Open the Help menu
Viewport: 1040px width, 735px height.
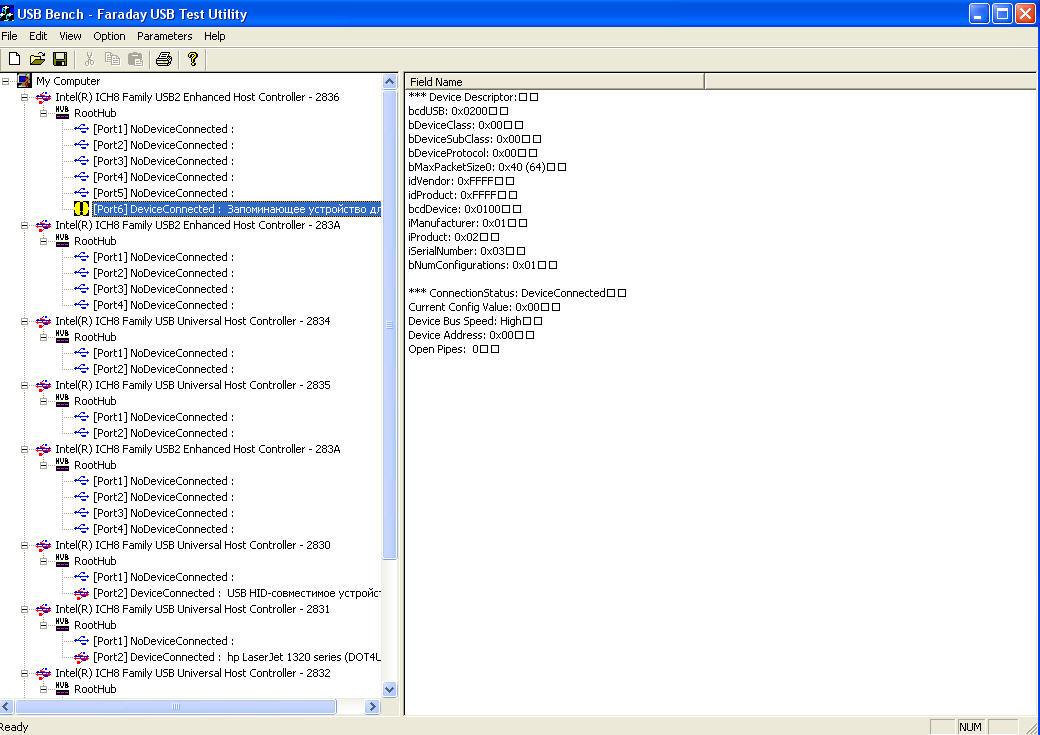214,36
